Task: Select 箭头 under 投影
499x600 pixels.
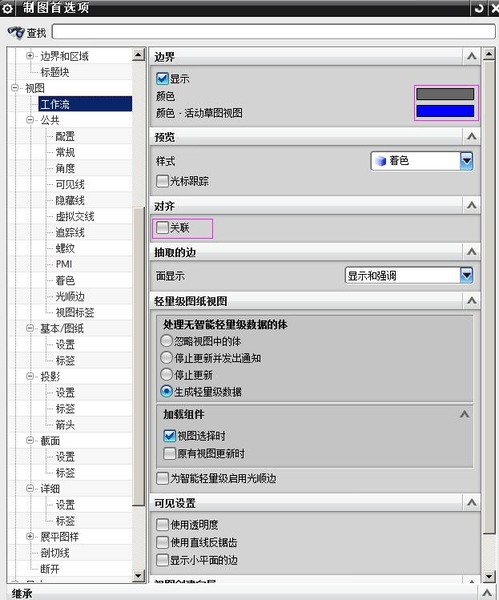Action: [65, 425]
